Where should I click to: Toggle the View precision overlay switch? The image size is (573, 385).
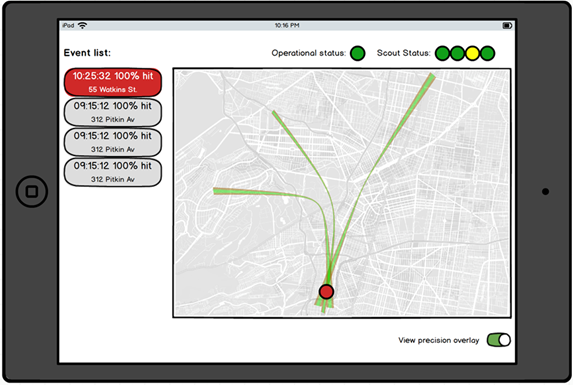pos(498,340)
